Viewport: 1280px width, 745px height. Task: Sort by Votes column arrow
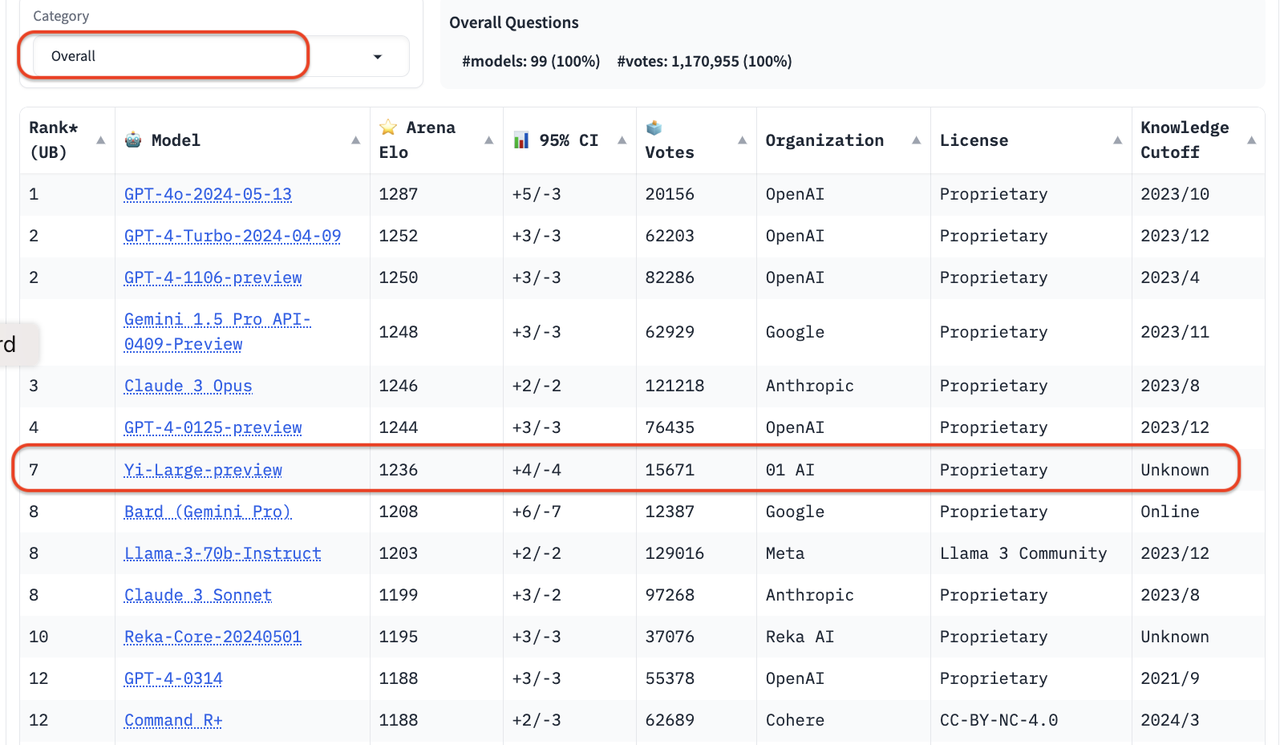742,141
